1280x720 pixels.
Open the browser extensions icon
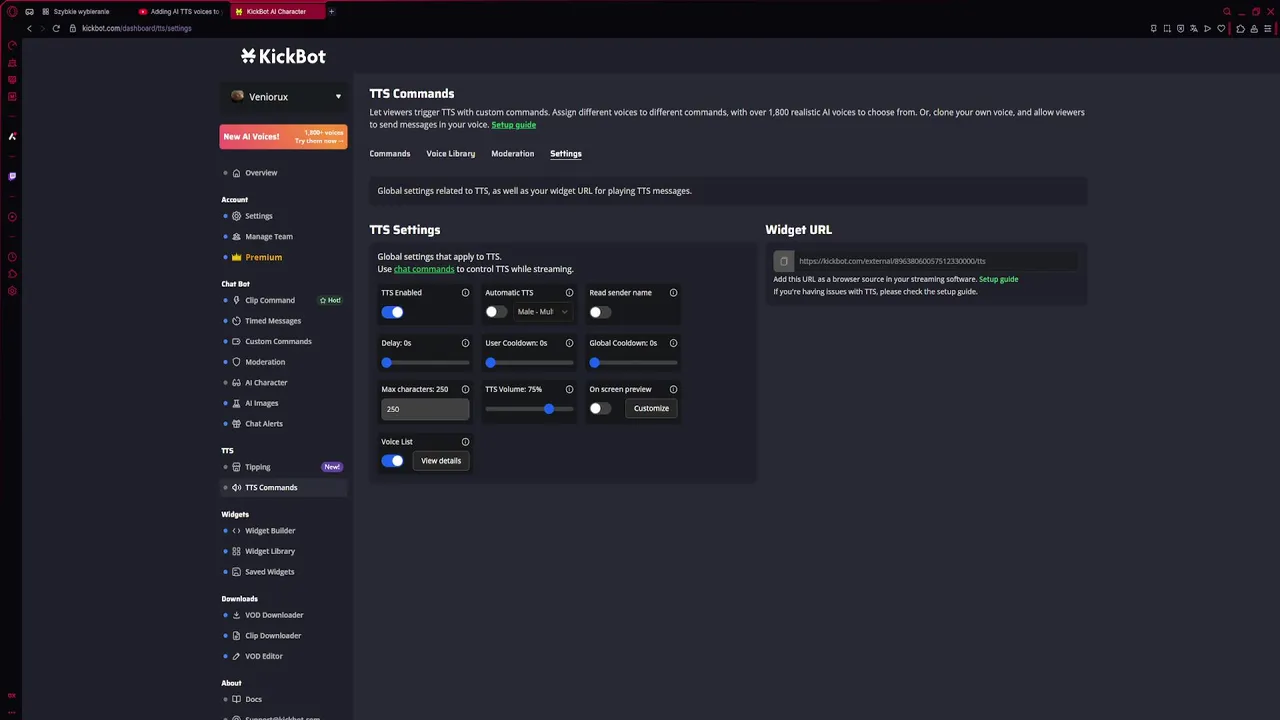click(x=1241, y=28)
